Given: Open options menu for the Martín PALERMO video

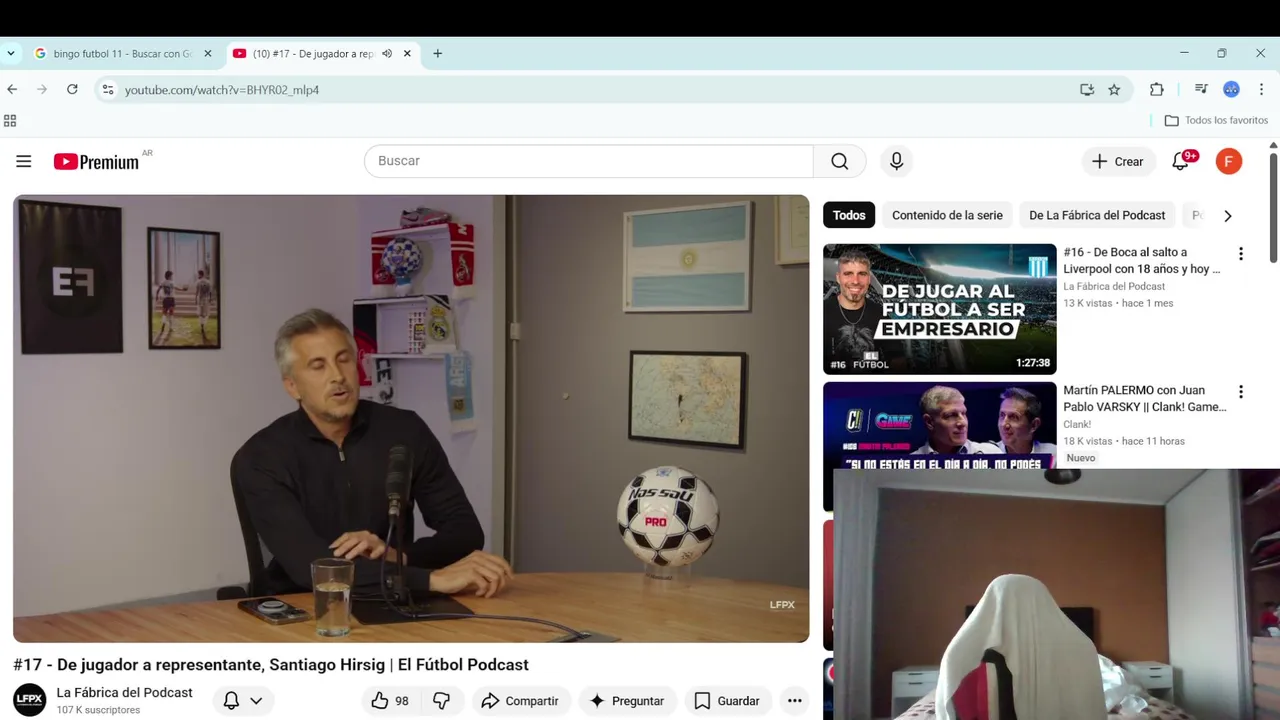Looking at the screenshot, I should point(1241,392).
